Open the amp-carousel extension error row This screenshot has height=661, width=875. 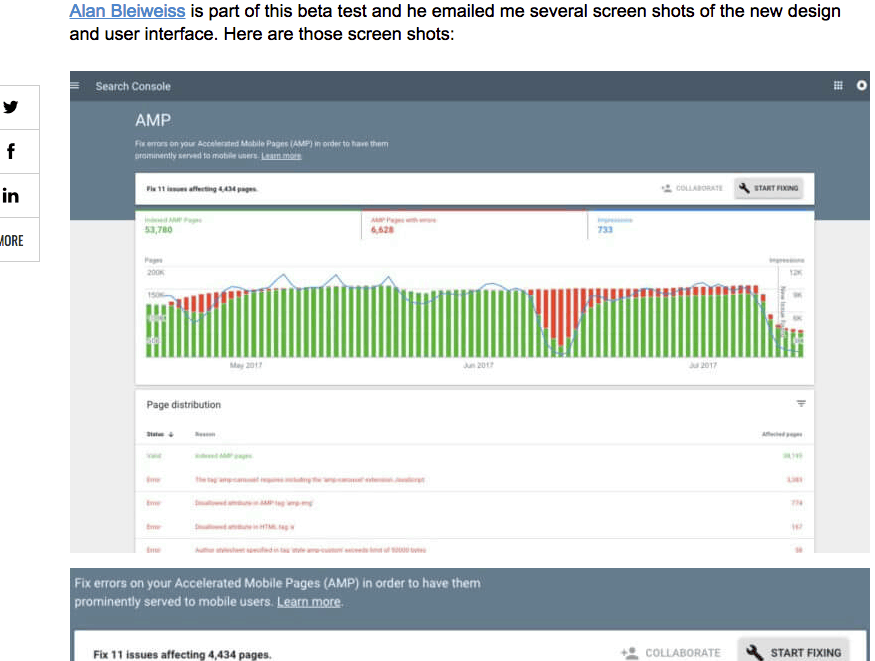(x=310, y=480)
